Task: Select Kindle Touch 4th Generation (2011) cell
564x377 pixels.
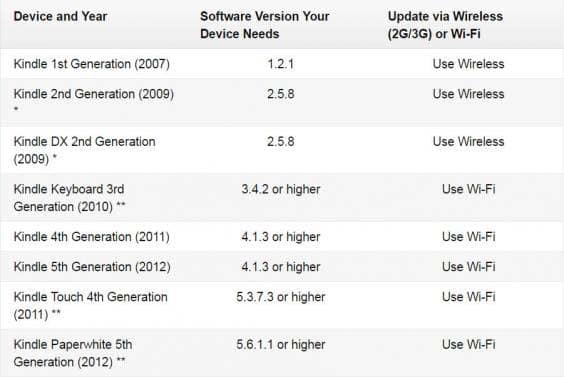Action: 91,305
